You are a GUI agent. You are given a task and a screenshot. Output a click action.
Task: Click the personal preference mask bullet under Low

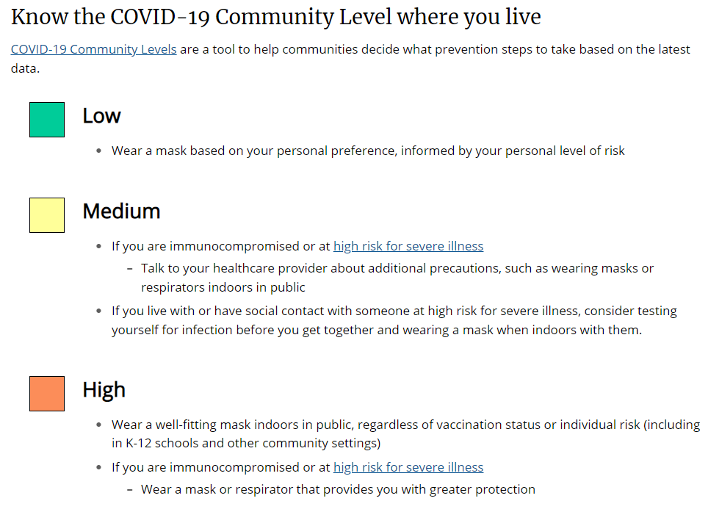click(x=368, y=151)
